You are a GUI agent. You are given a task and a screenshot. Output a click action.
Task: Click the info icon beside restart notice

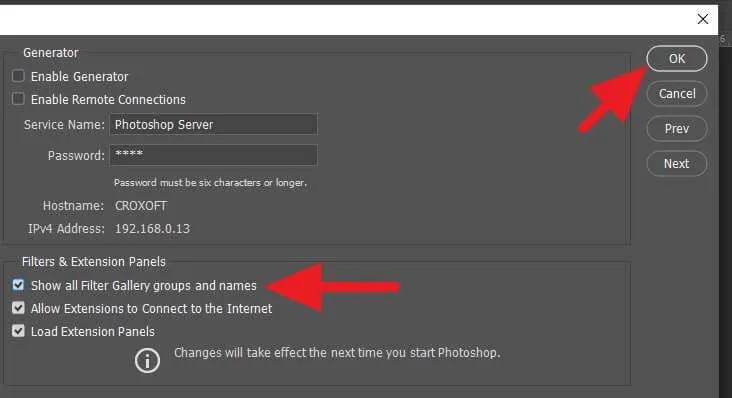147,361
